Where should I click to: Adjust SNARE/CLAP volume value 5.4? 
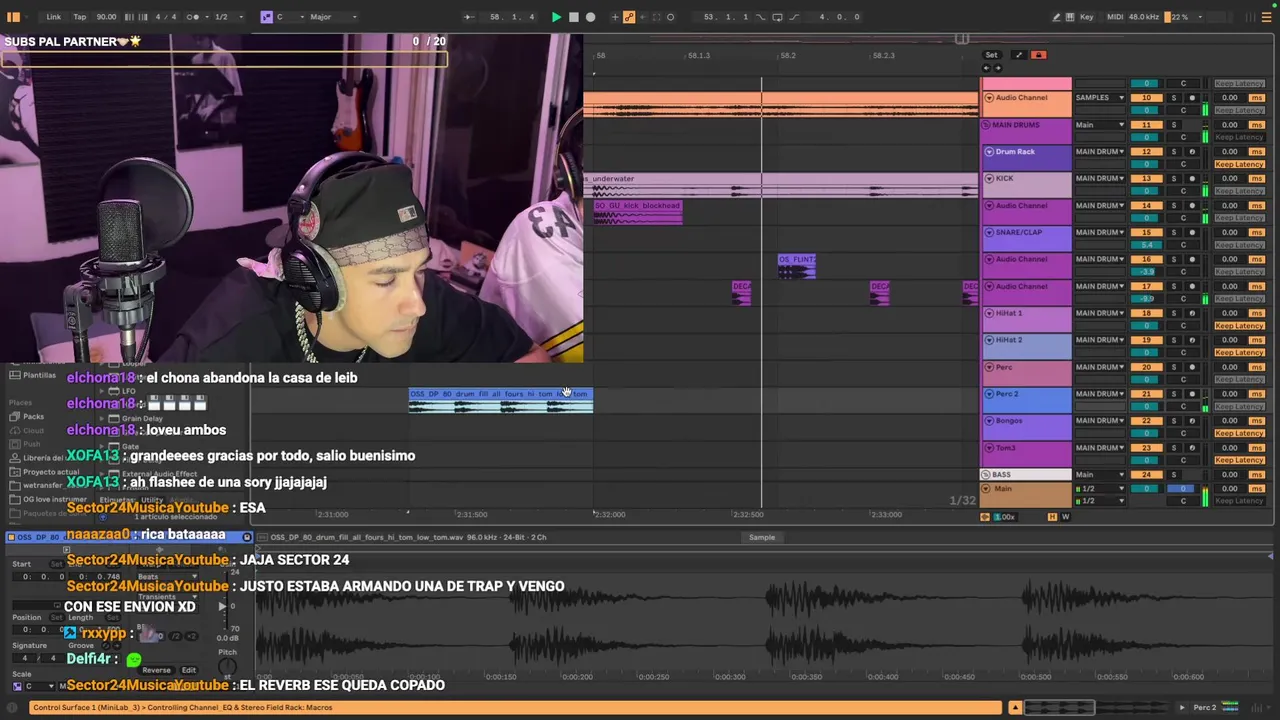point(1146,245)
